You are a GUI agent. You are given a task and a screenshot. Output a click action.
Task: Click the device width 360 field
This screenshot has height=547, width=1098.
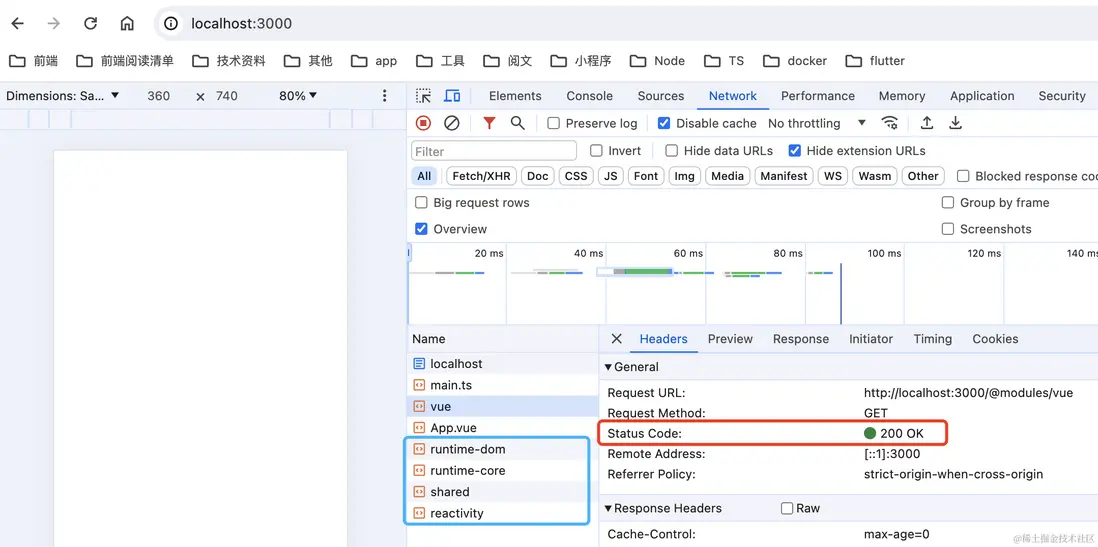pyautogui.click(x=158, y=96)
